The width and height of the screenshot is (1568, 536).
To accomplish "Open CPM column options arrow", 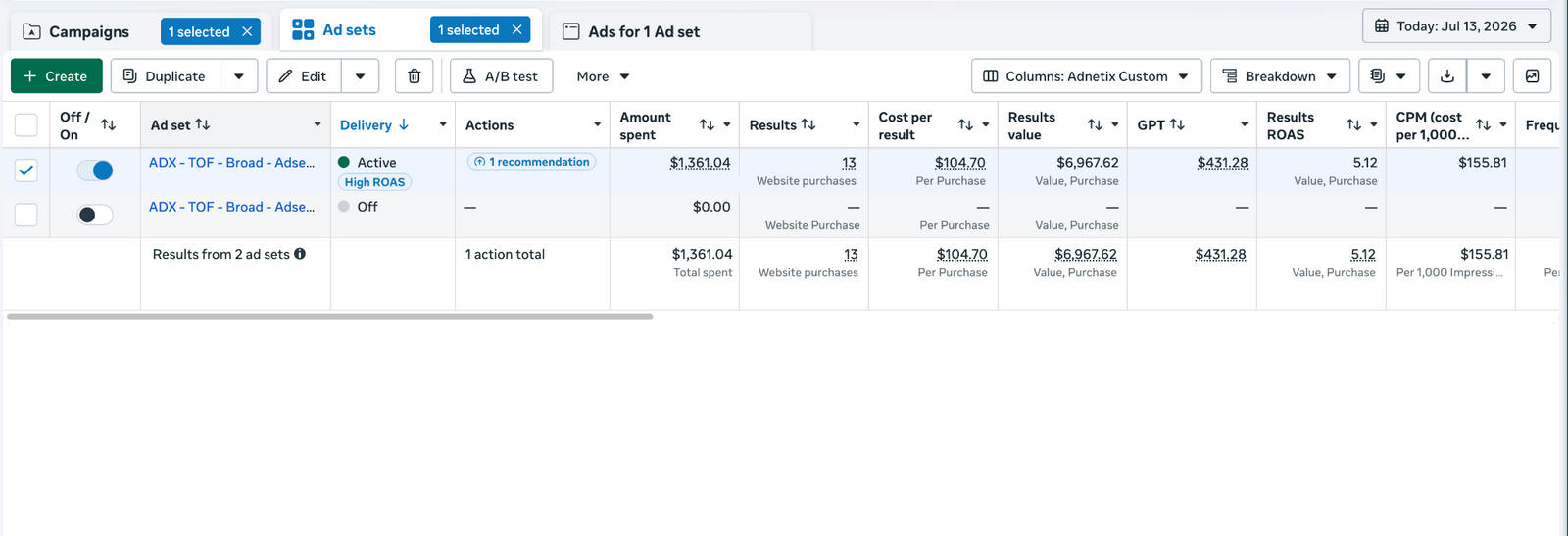I will 1503,124.
